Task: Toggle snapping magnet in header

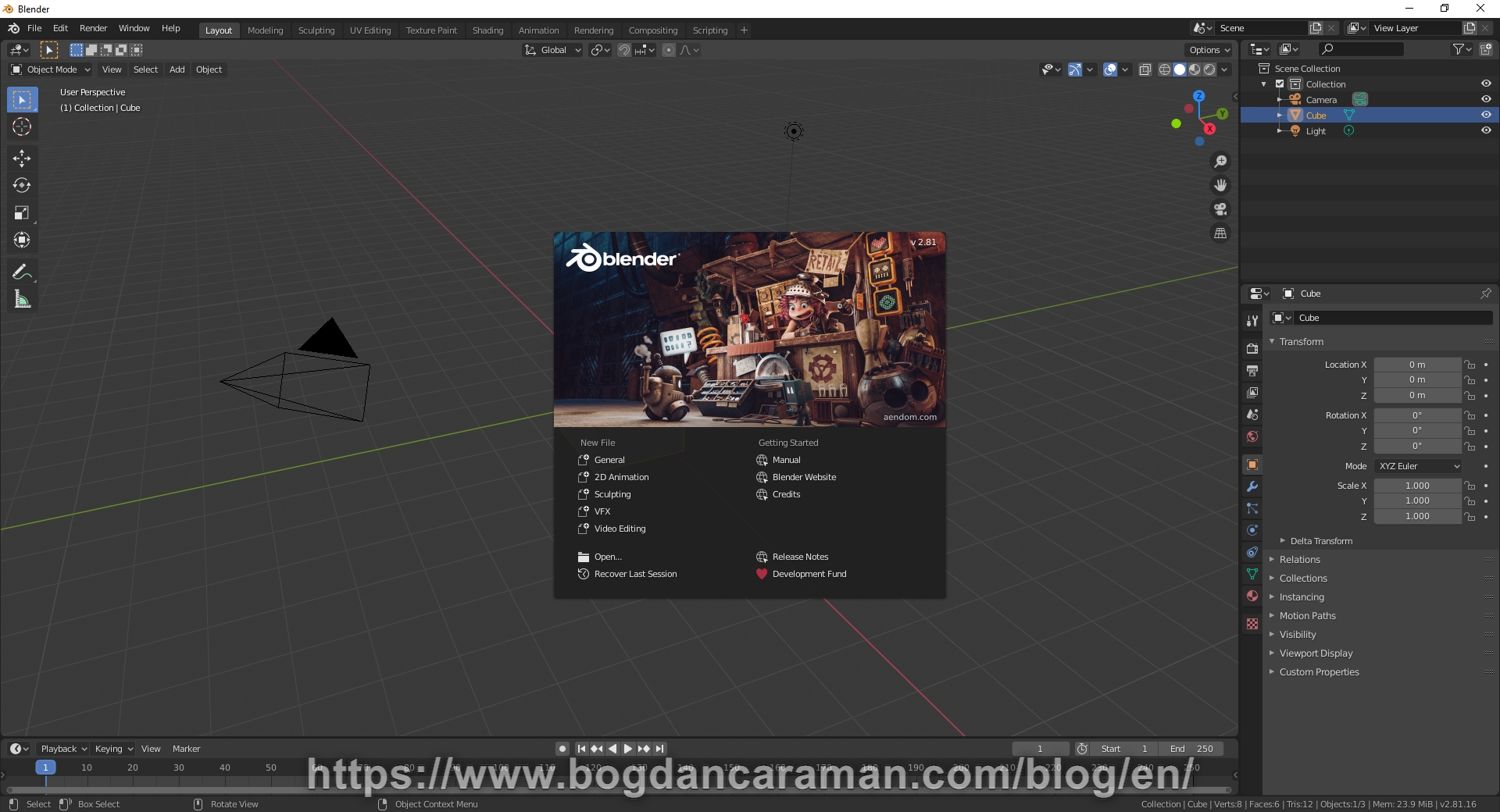Action: 624,50
